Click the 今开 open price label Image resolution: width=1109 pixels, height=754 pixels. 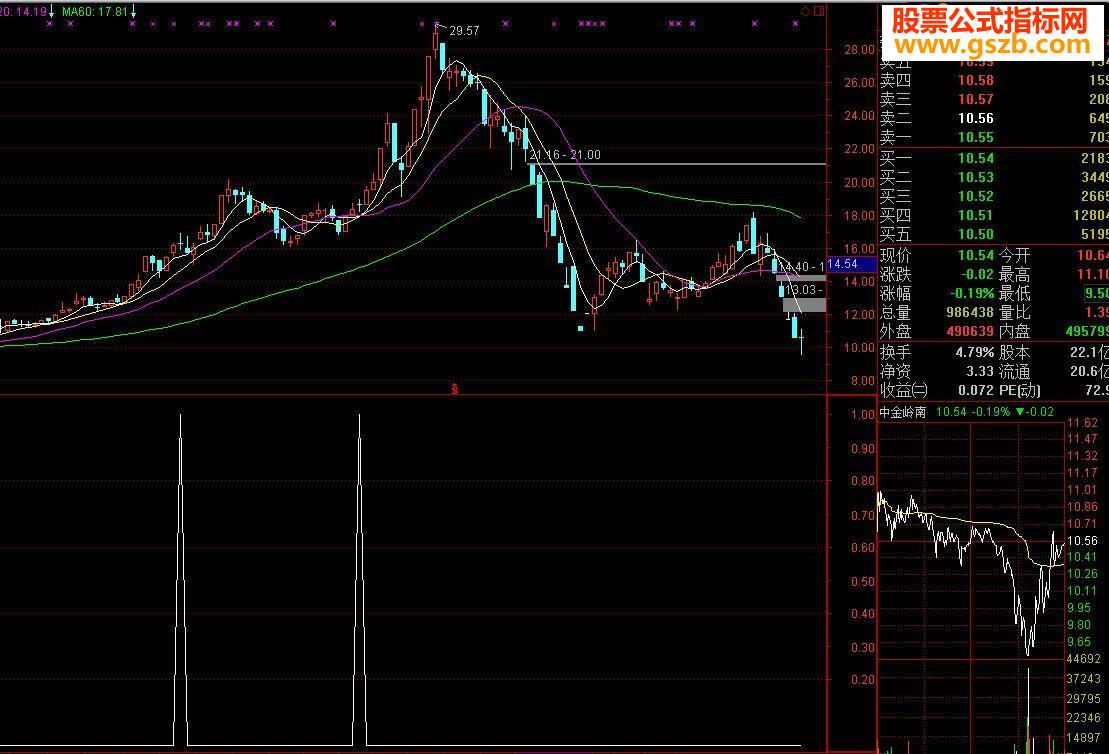coord(1014,255)
